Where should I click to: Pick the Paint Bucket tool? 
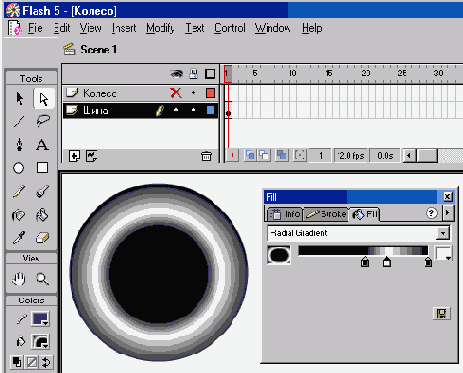[42, 215]
